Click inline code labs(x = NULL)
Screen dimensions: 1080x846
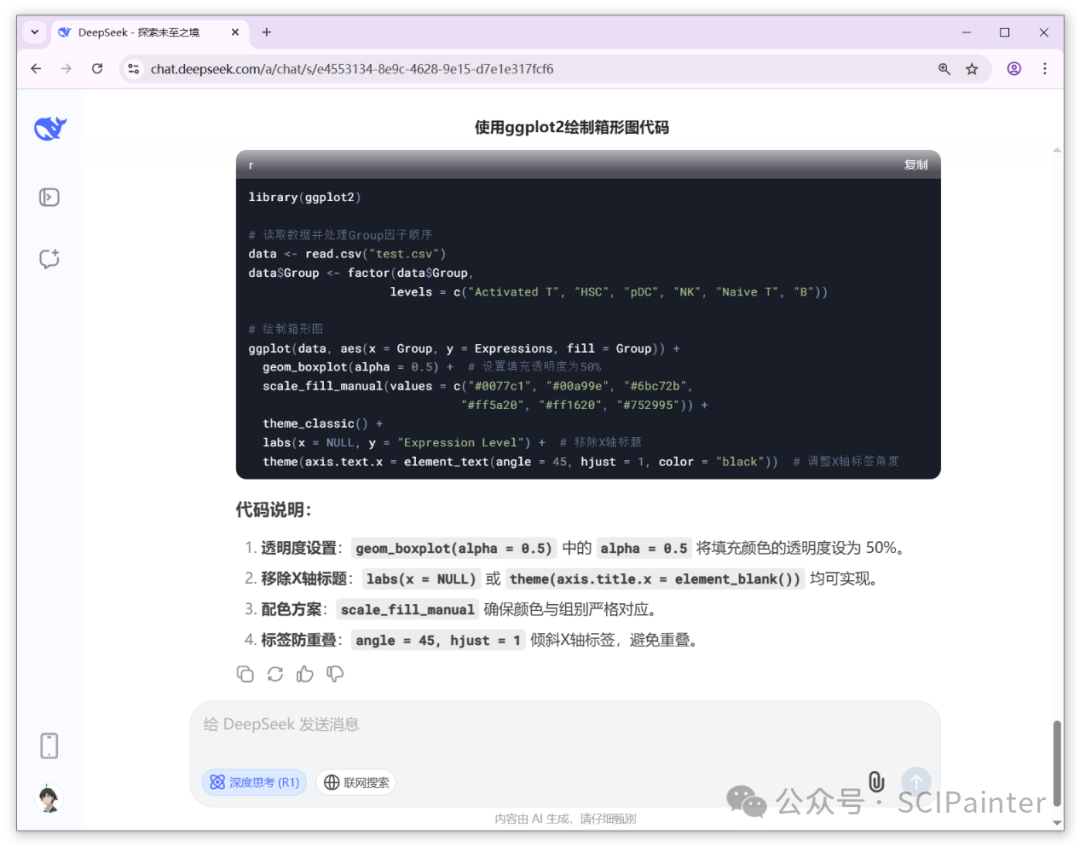click(x=421, y=579)
